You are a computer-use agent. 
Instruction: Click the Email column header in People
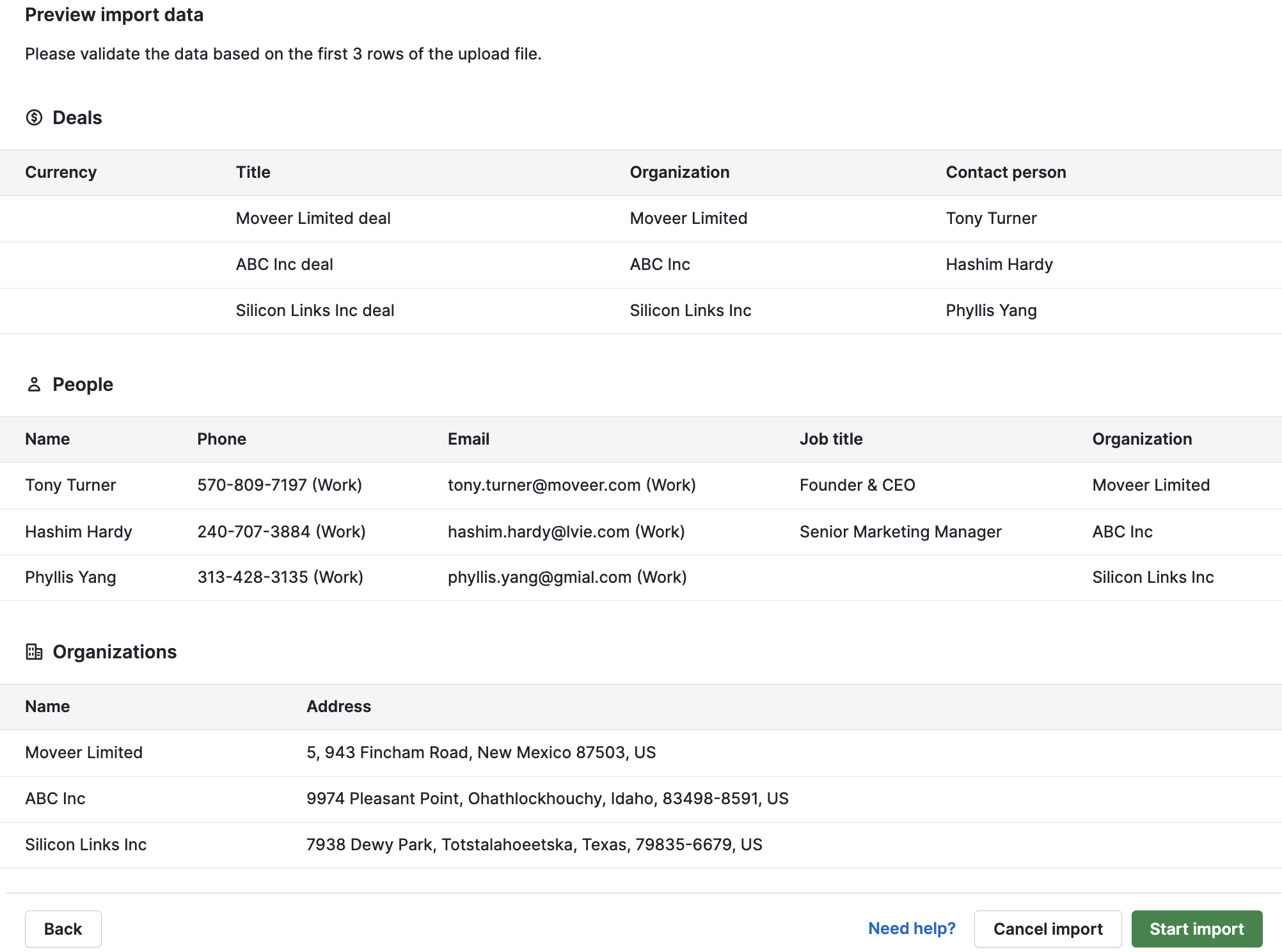pos(468,439)
